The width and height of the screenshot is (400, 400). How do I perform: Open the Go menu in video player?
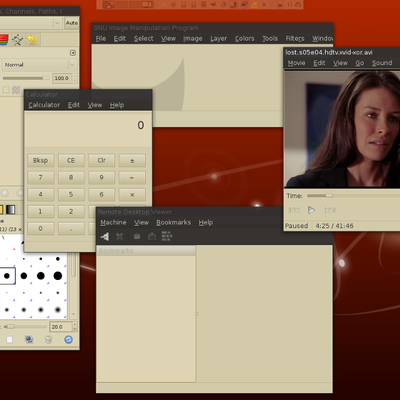point(360,63)
